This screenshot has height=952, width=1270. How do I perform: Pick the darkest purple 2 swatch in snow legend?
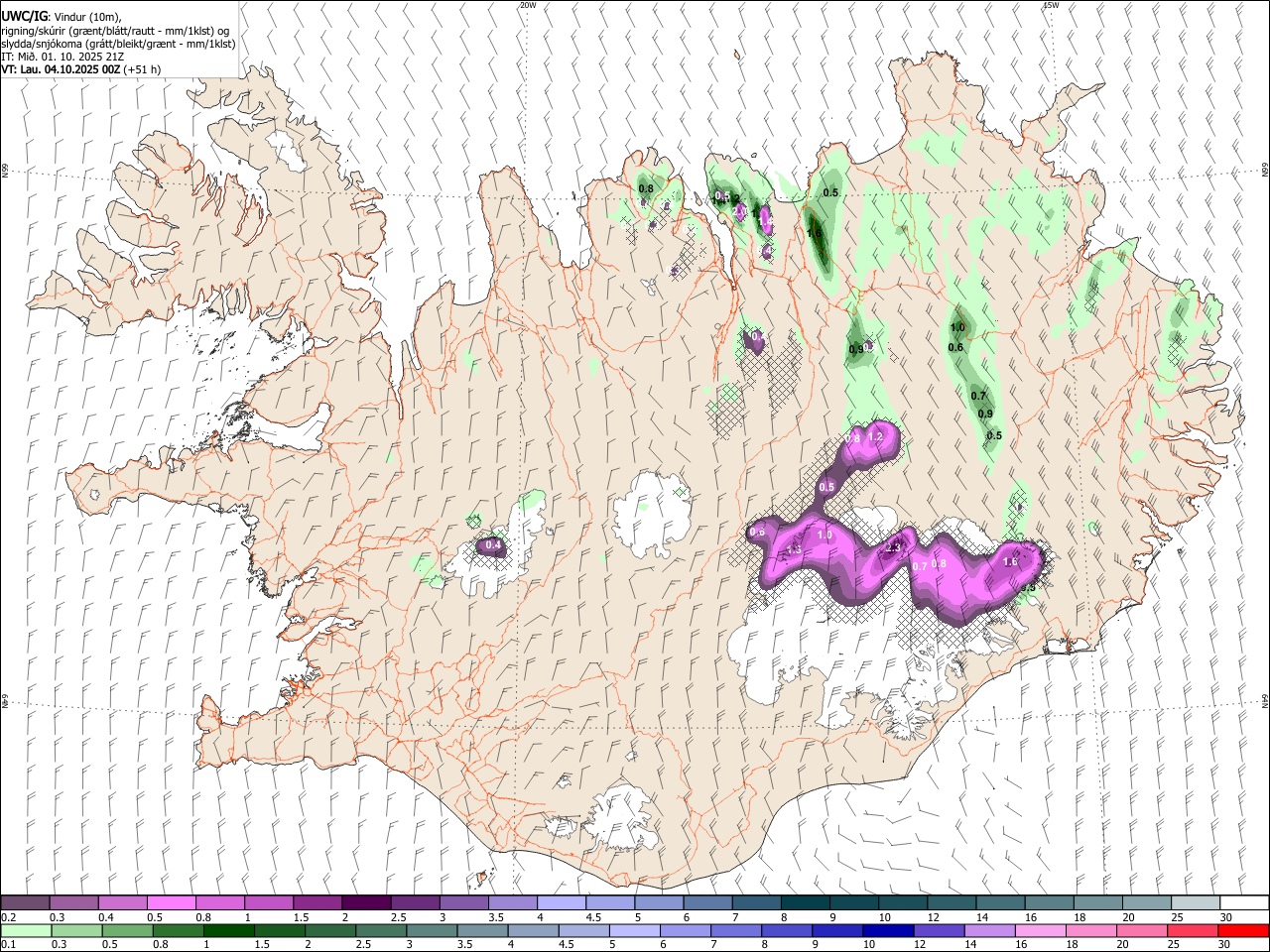pos(365,902)
